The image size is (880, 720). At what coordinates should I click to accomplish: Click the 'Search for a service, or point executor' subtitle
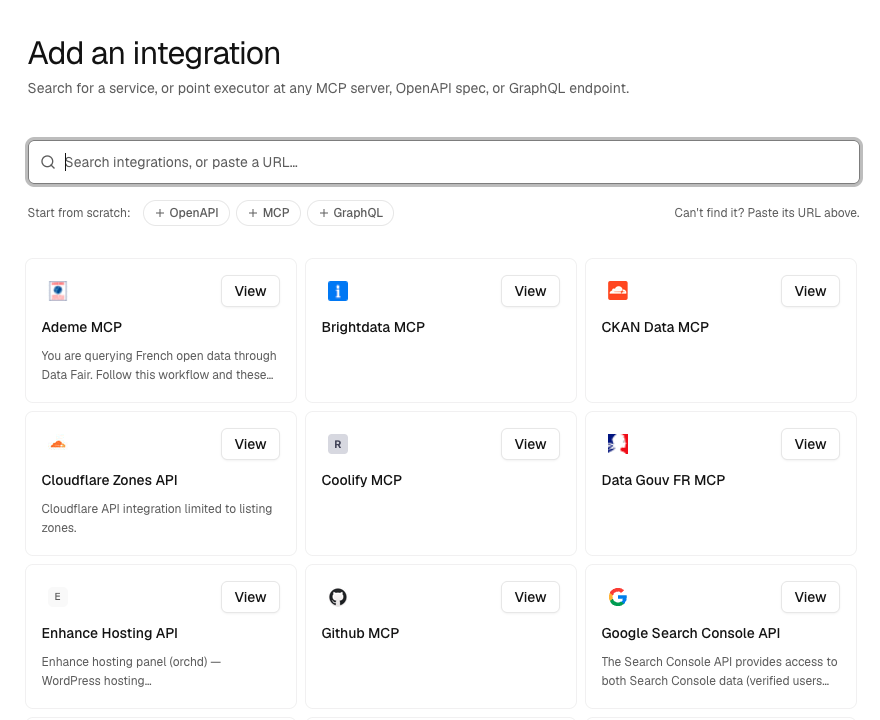[x=328, y=89]
